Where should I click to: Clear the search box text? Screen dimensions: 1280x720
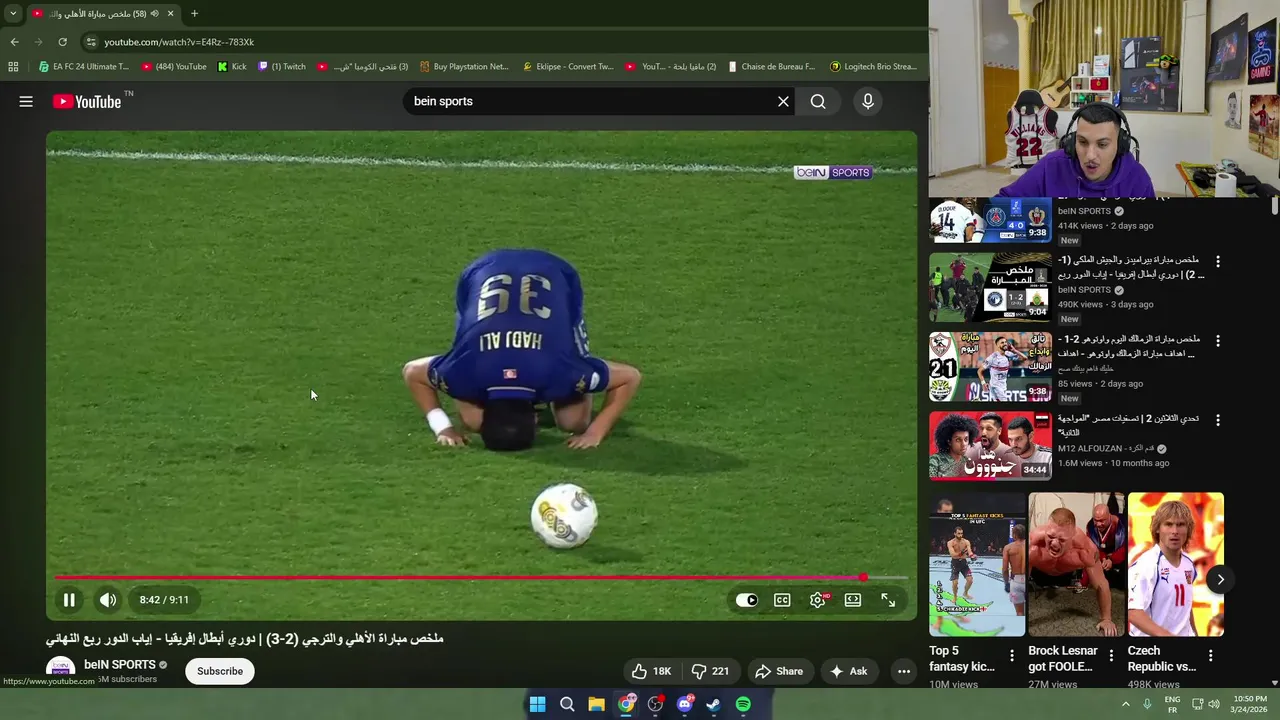click(783, 101)
